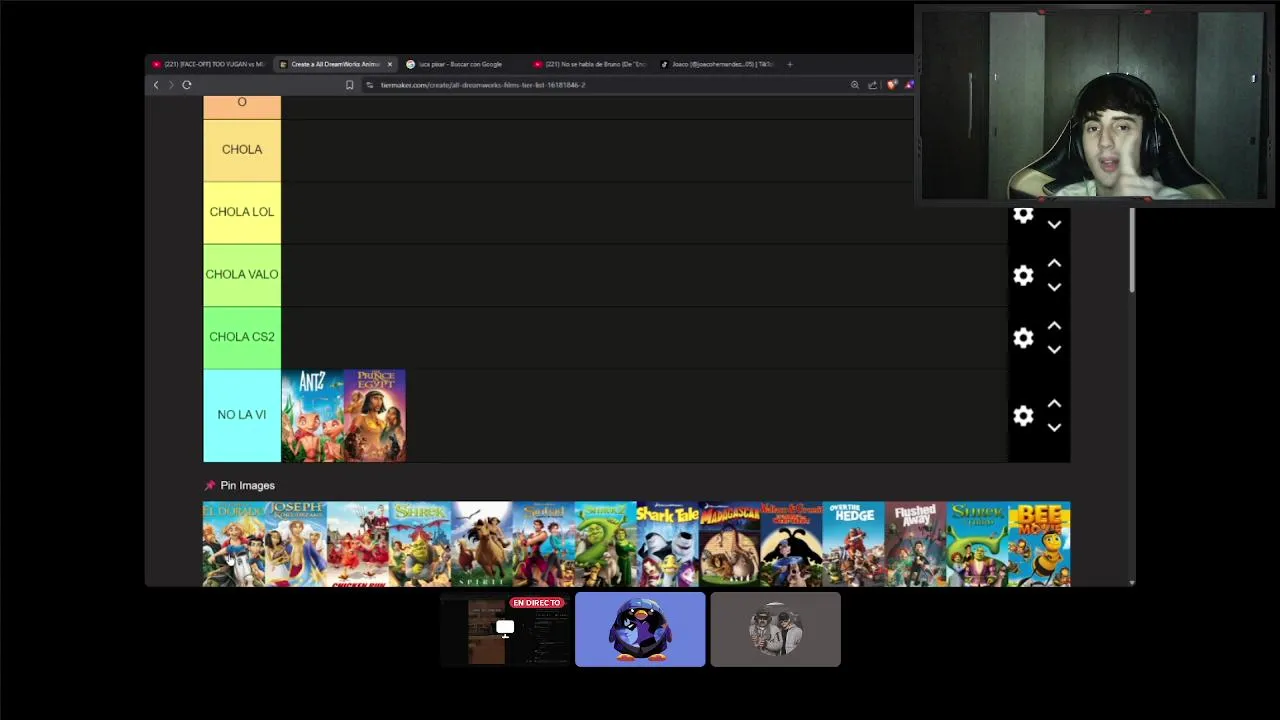Screen dimensions: 1280x720
Task: Open Brave Shields lion icon
Action: (892, 85)
